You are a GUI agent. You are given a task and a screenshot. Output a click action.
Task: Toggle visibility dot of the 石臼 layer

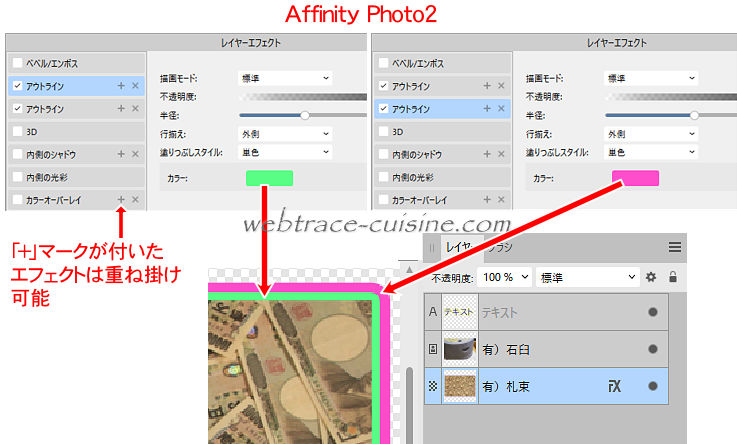point(653,349)
